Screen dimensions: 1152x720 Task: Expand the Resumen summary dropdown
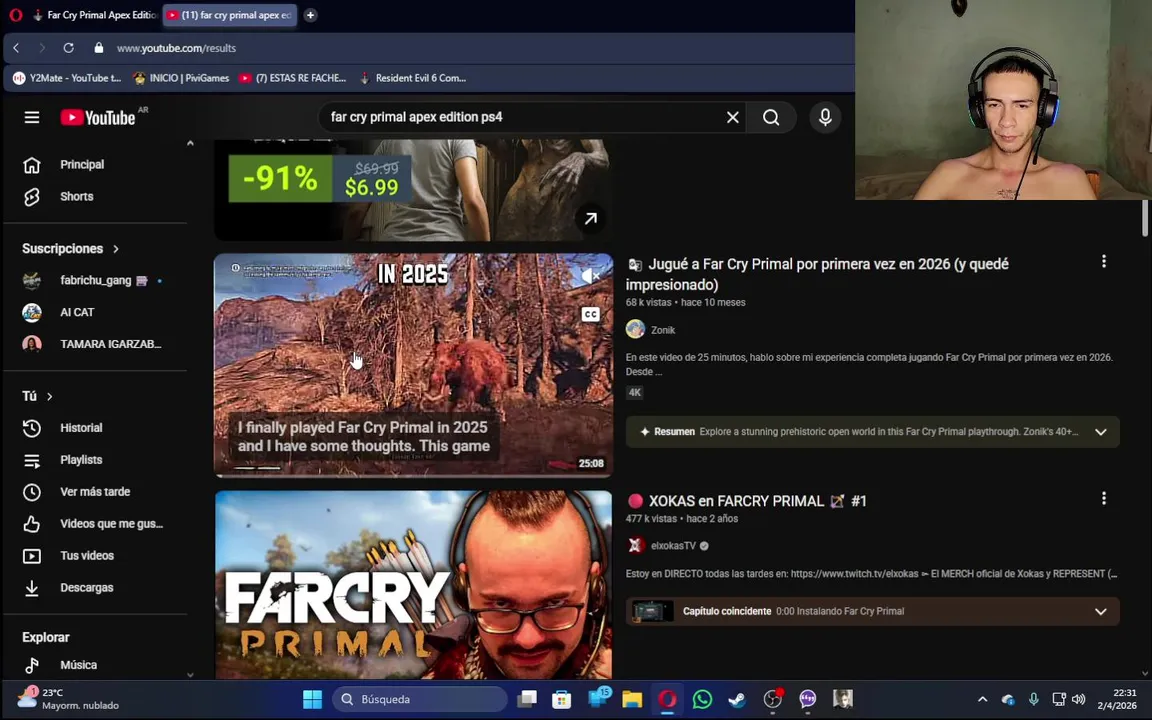coord(1101,432)
